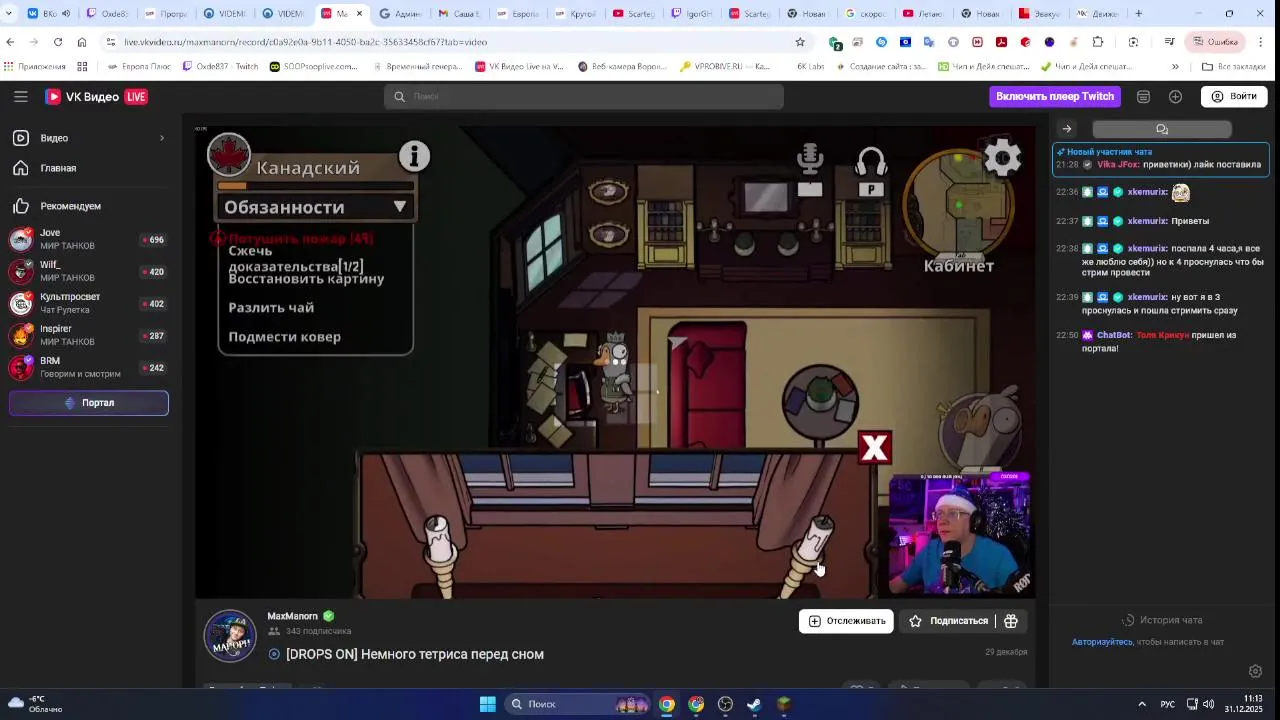Click the MaxManorn channel name
Image resolution: width=1280 pixels, height=720 pixels.
(x=292, y=616)
